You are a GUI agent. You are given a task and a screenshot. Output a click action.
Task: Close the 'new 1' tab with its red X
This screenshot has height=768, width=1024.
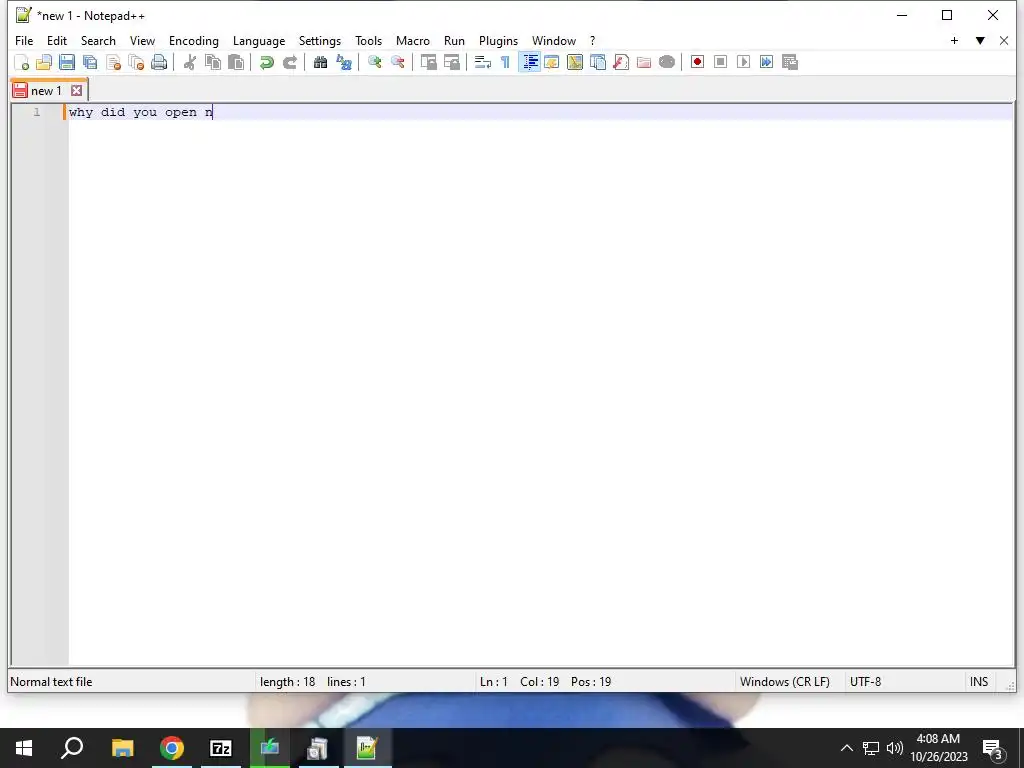tap(76, 90)
